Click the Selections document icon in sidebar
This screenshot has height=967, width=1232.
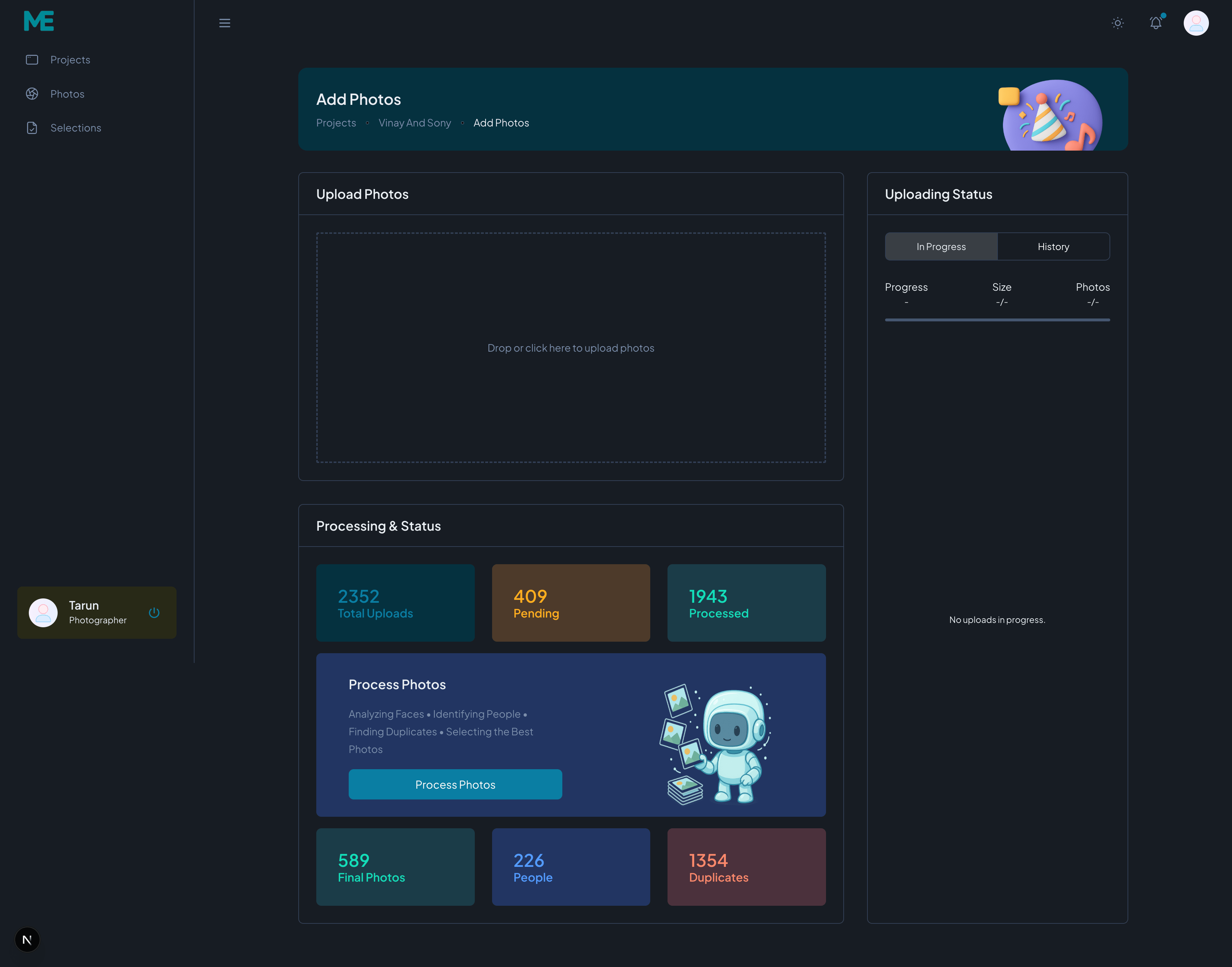tap(32, 128)
